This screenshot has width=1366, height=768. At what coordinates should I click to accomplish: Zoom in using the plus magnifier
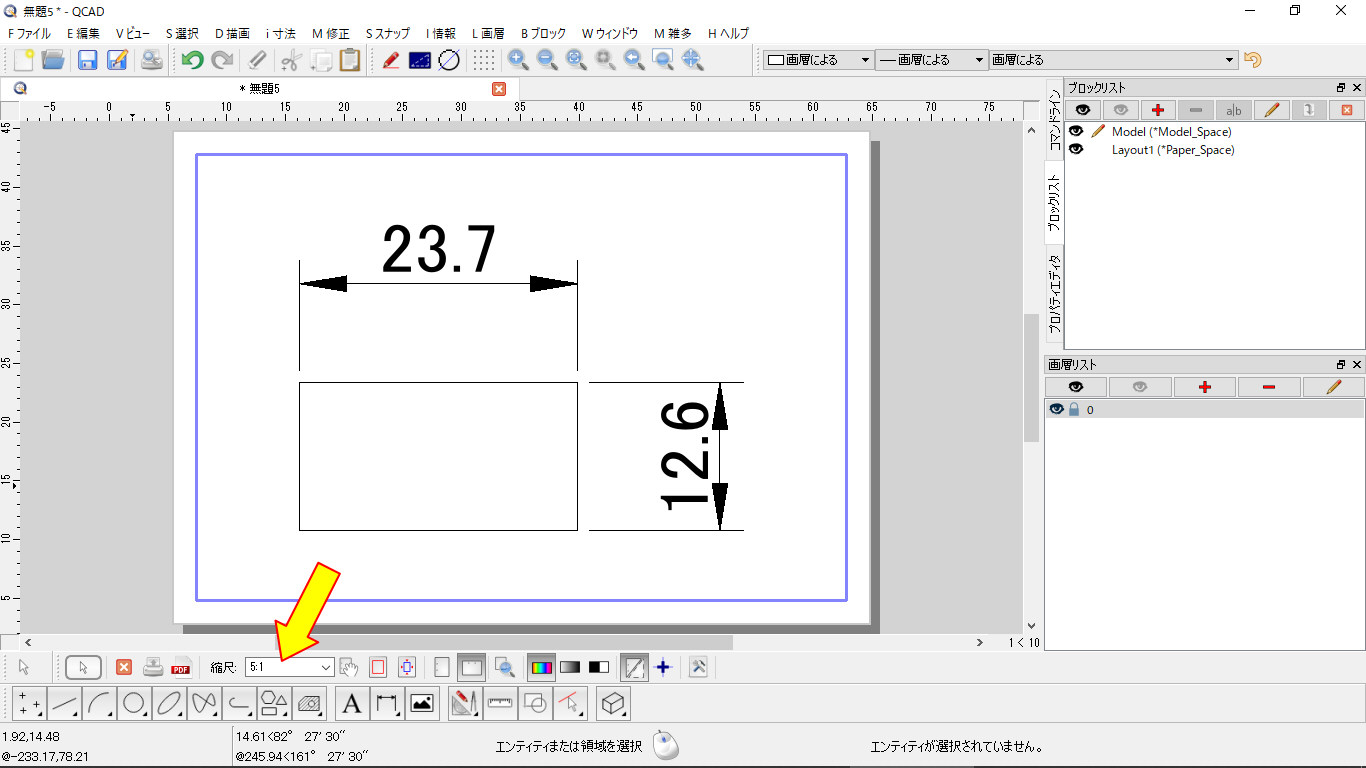(518, 60)
